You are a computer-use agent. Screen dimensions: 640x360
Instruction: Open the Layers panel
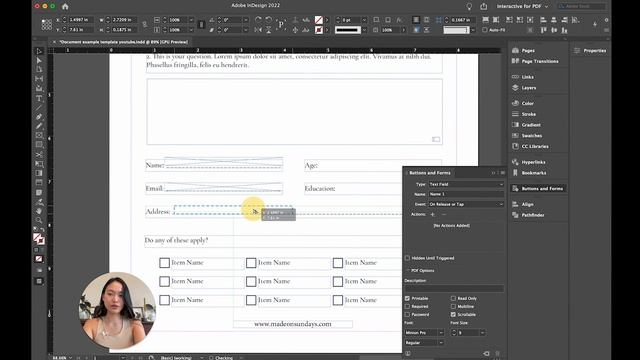coord(524,88)
